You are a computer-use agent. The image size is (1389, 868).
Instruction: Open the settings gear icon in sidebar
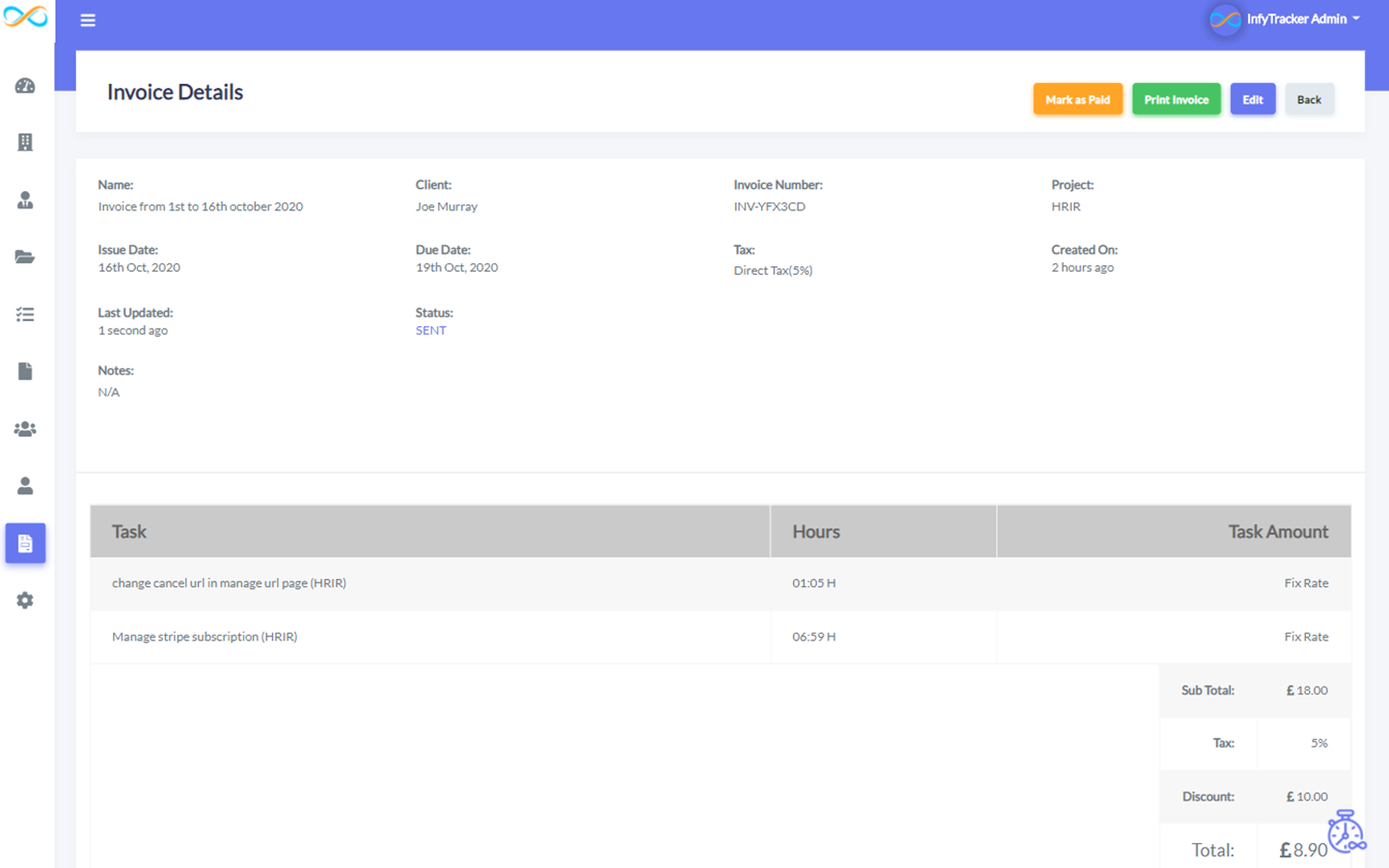point(25,601)
